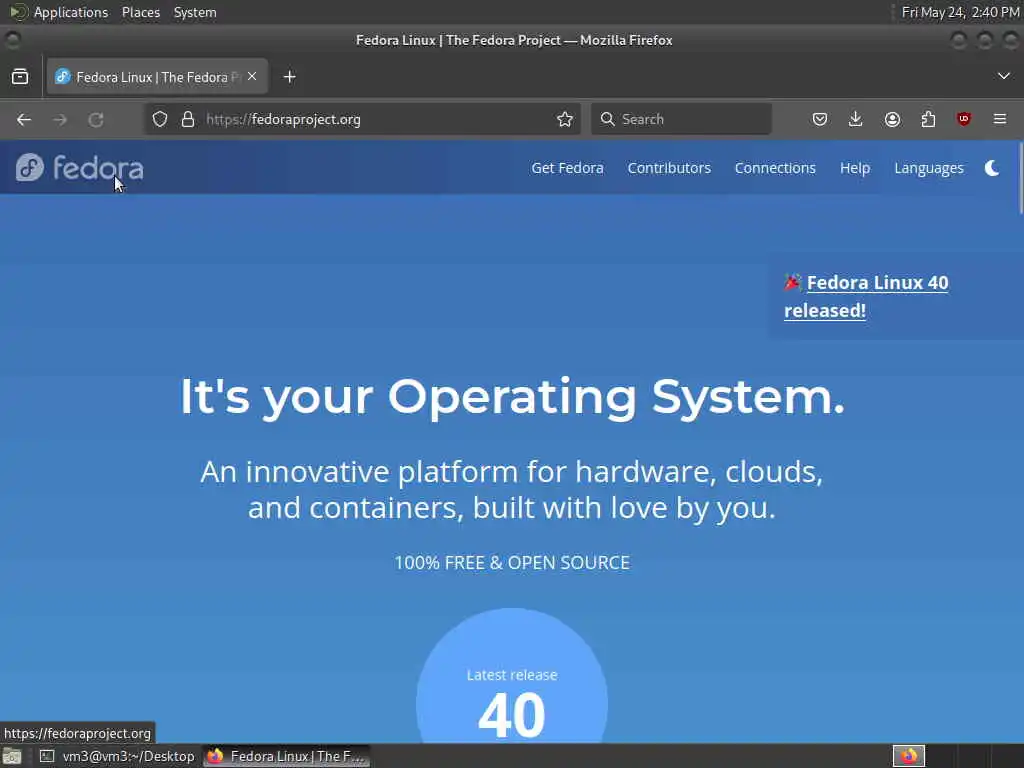Screen dimensions: 1024x768
Task: Open the Applications menu
Action: coord(71,12)
